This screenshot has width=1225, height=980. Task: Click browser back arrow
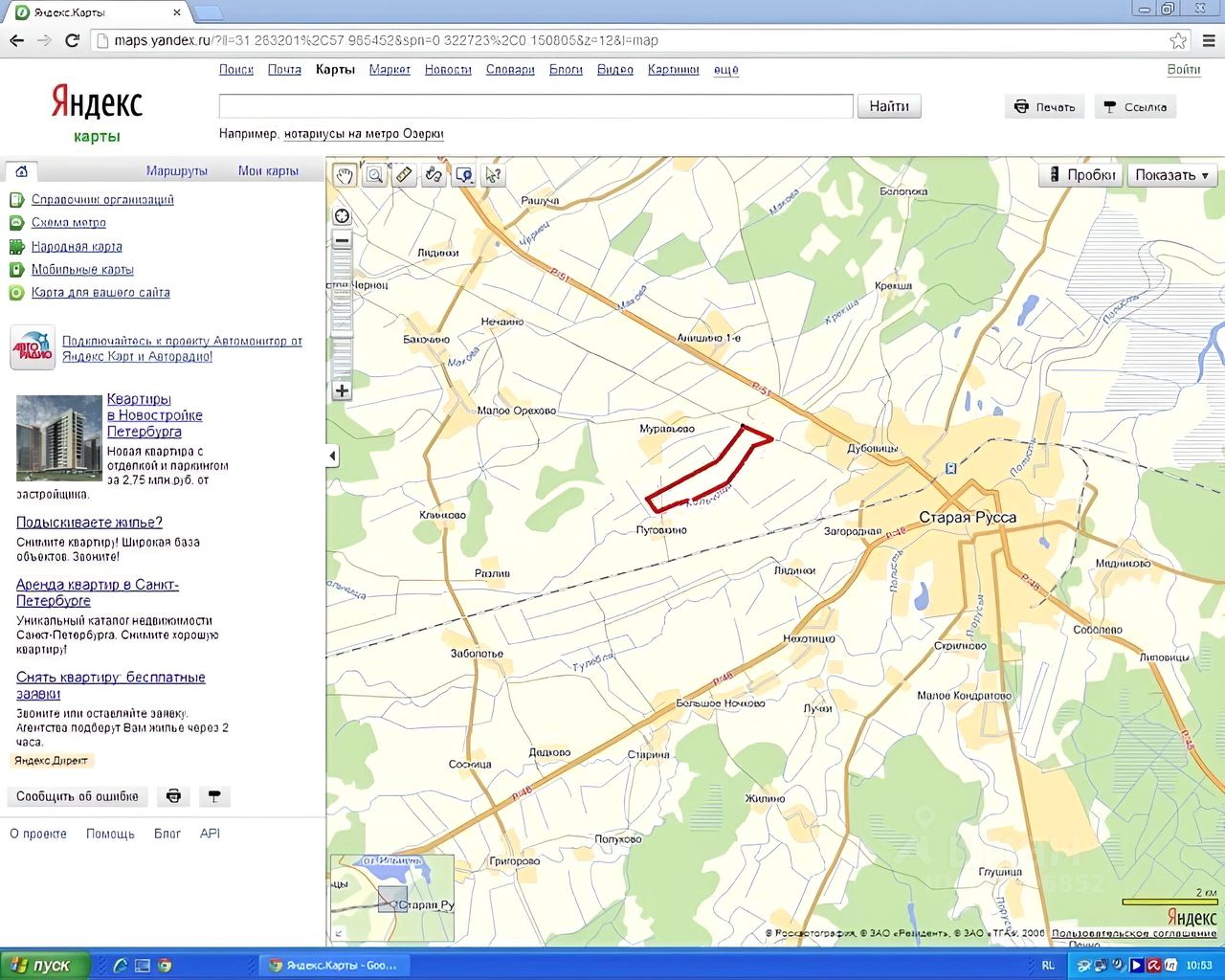(16, 40)
